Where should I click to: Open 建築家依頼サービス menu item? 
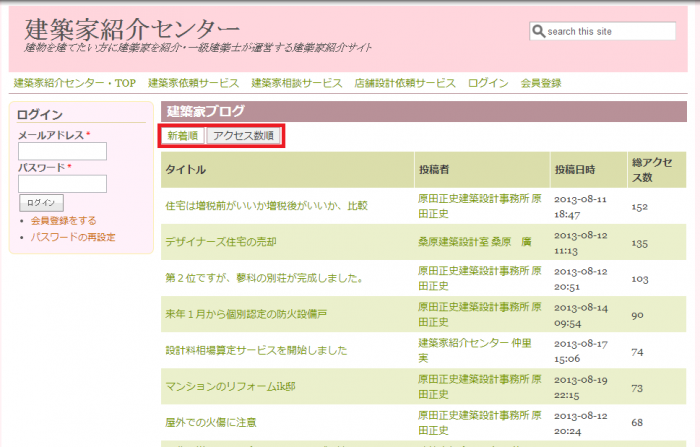click(x=193, y=83)
